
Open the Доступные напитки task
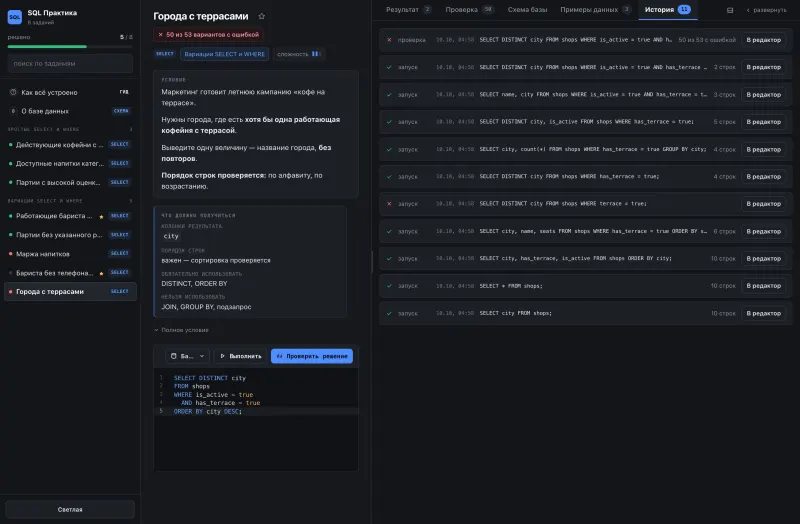[70, 164]
